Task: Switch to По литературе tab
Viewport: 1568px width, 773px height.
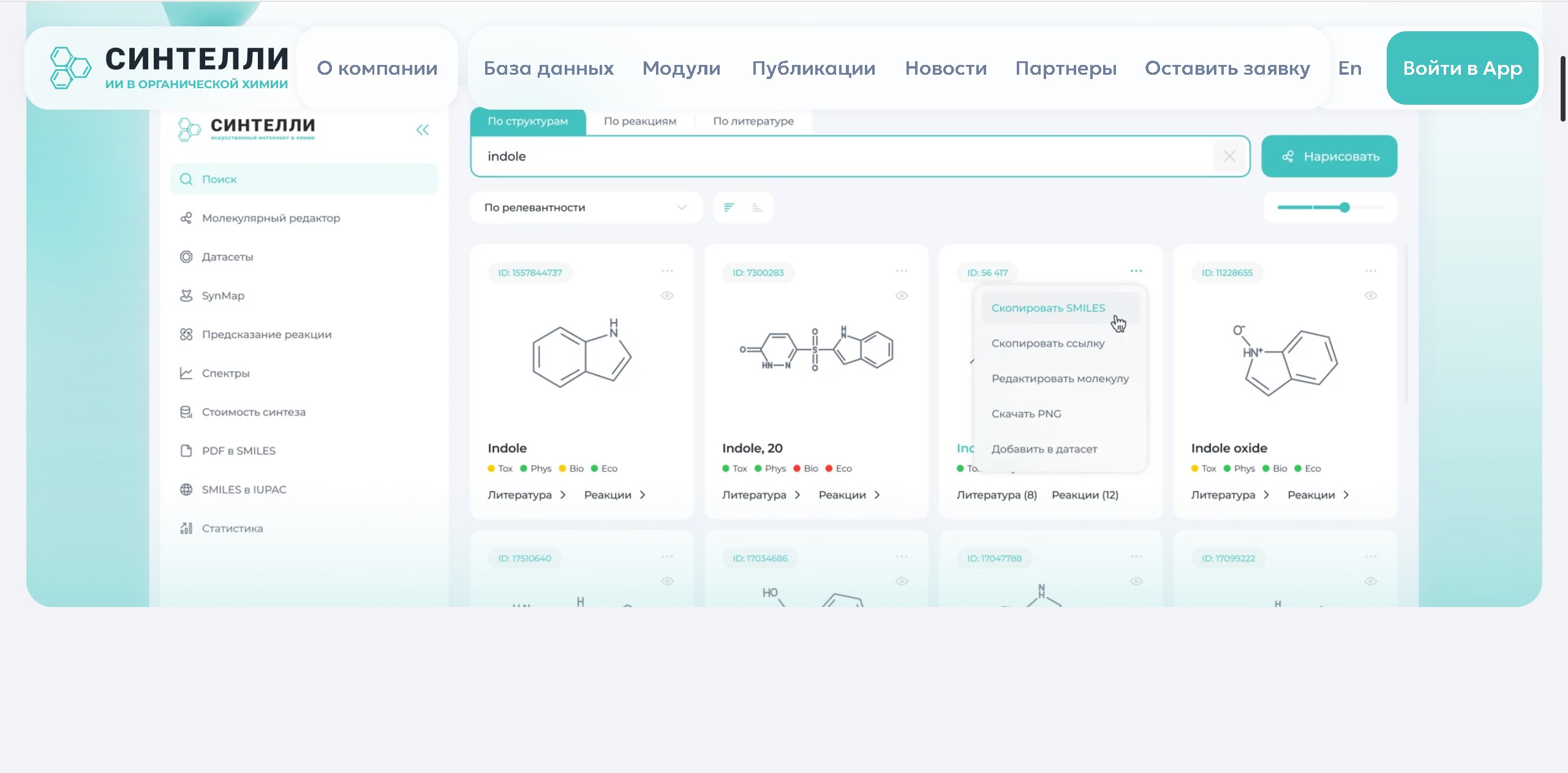Action: point(753,121)
